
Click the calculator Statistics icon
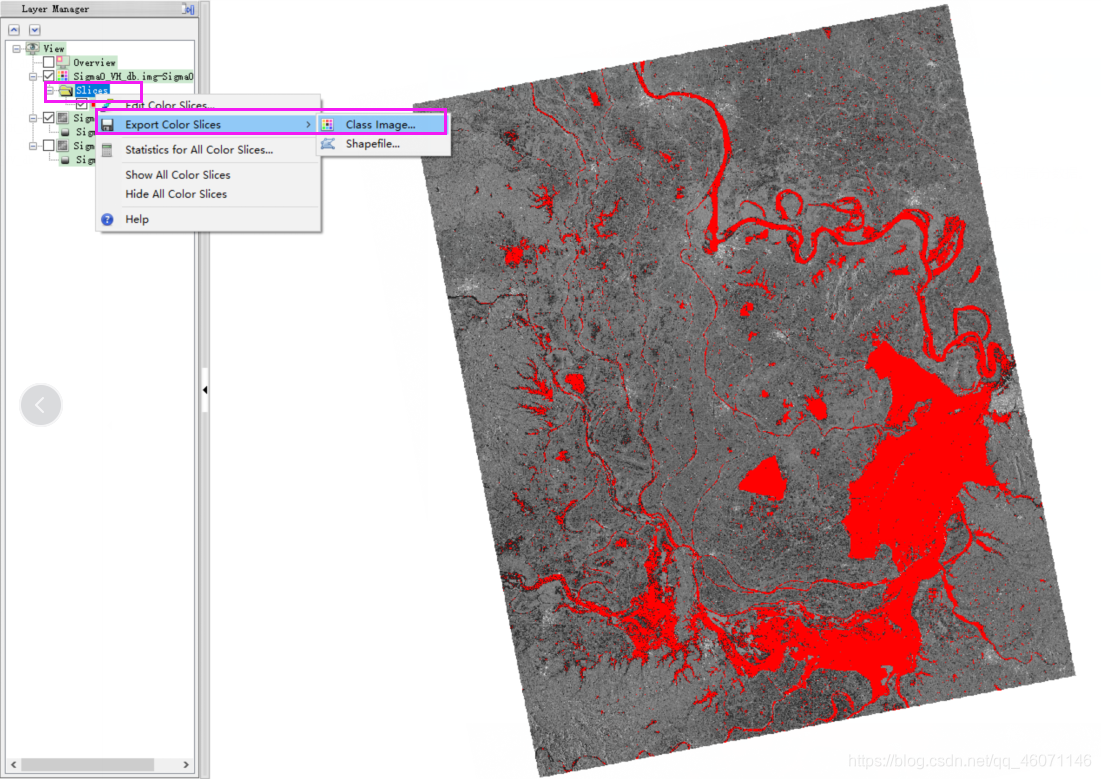107,150
